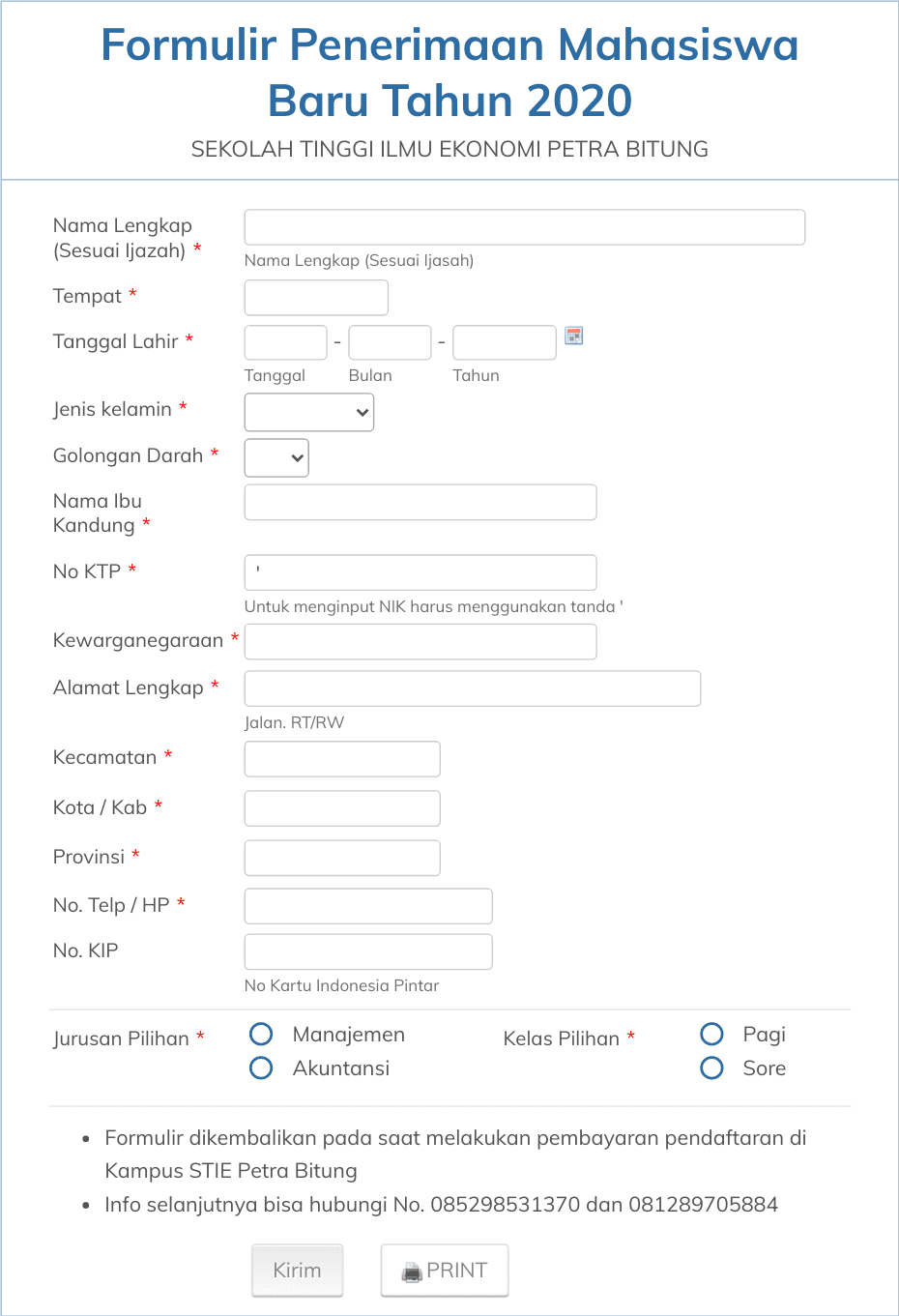Focus the No. KIP input field
The width and height of the screenshot is (899, 1316).
[367, 950]
